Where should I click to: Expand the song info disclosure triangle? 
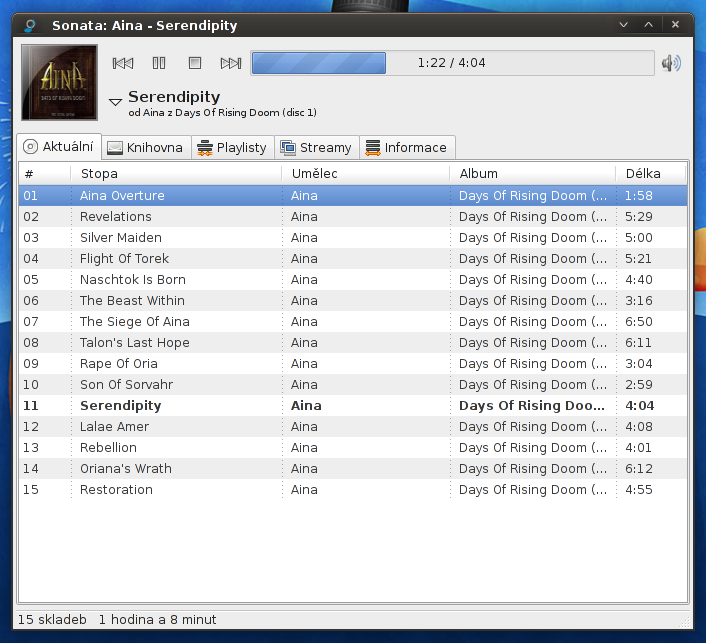click(115, 102)
